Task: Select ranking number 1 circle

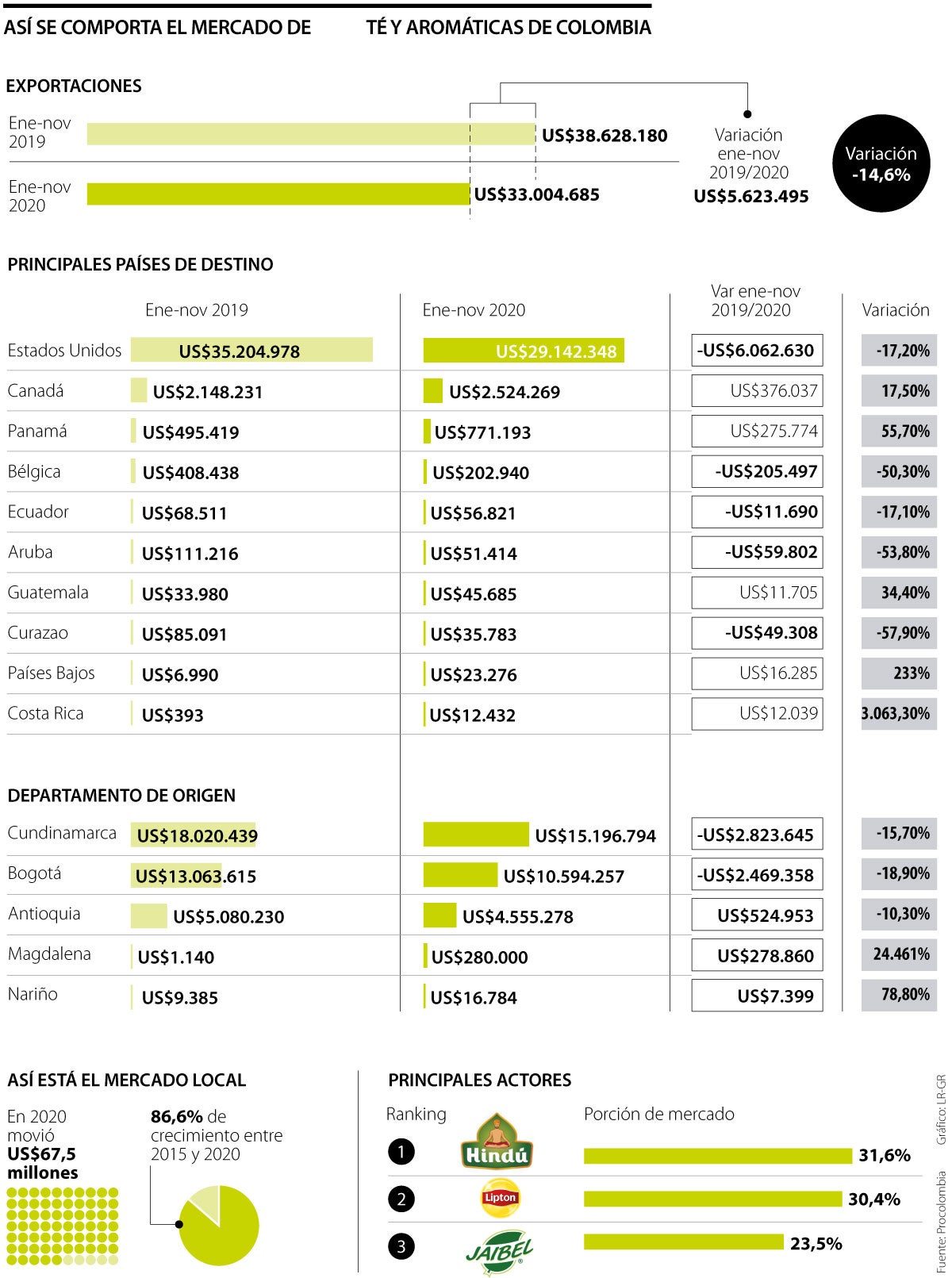Action: 401,1151
